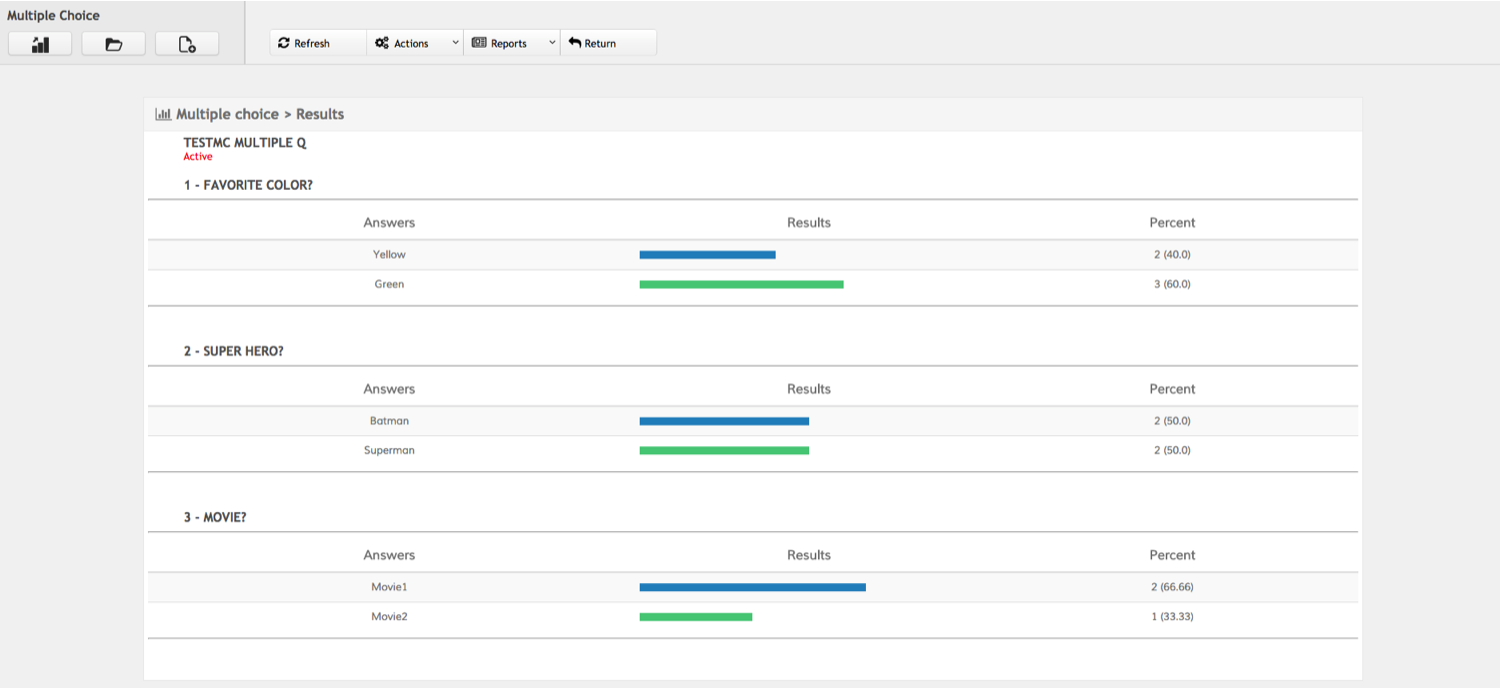
Task: Expand the Actions dropdown menu
Action: tap(414, 43)
